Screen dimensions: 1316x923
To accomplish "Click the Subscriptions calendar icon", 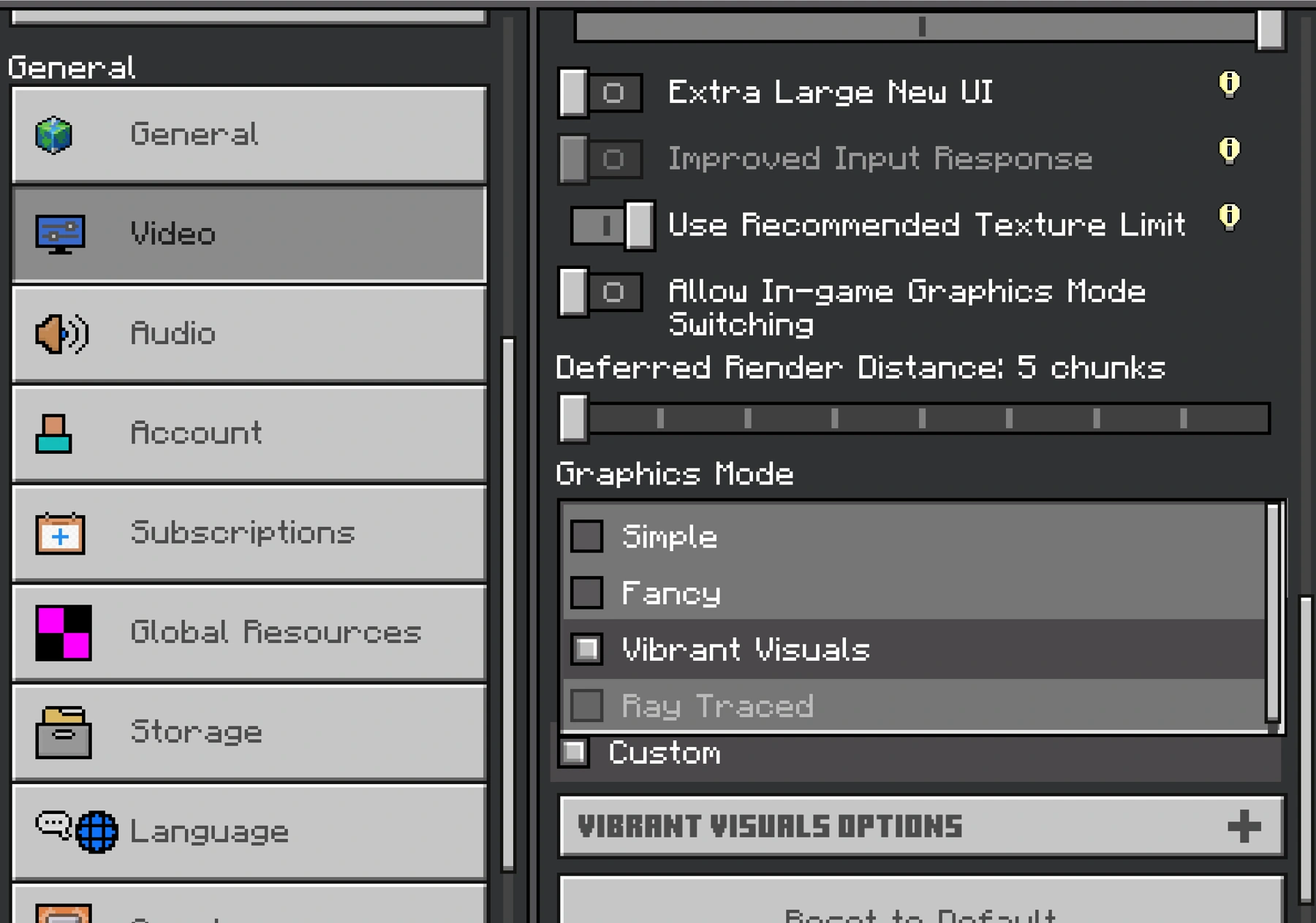I will pyautogui.click(x=60, y=533).
